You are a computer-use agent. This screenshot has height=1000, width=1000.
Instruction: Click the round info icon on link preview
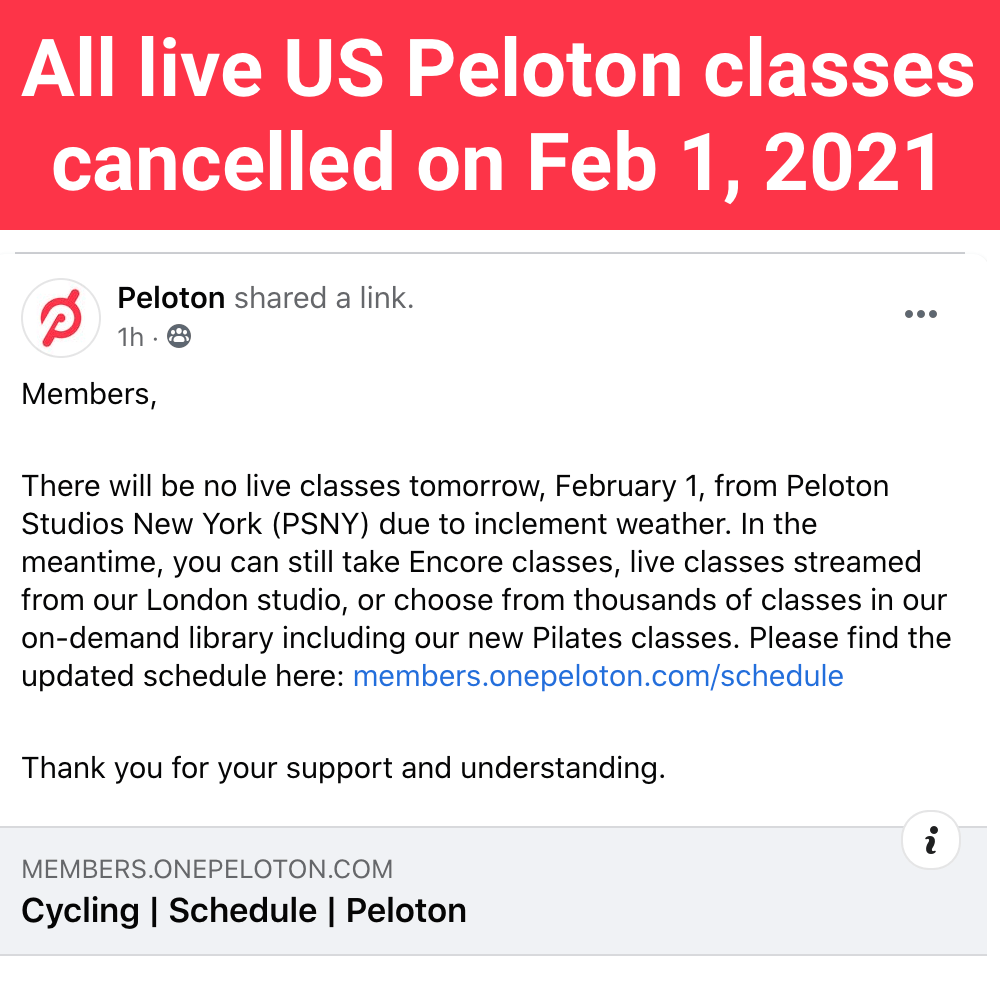point(931,840)
